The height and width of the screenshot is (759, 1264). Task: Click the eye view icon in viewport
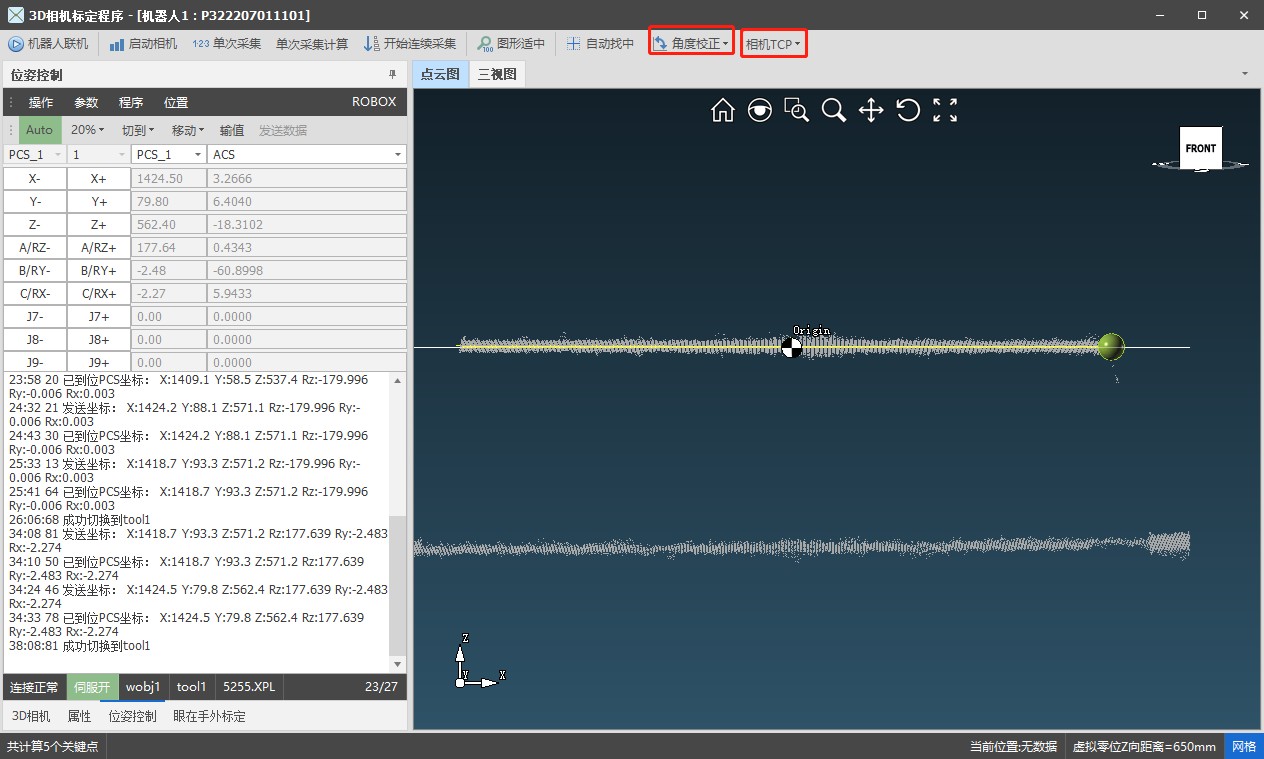coord(760,110)
